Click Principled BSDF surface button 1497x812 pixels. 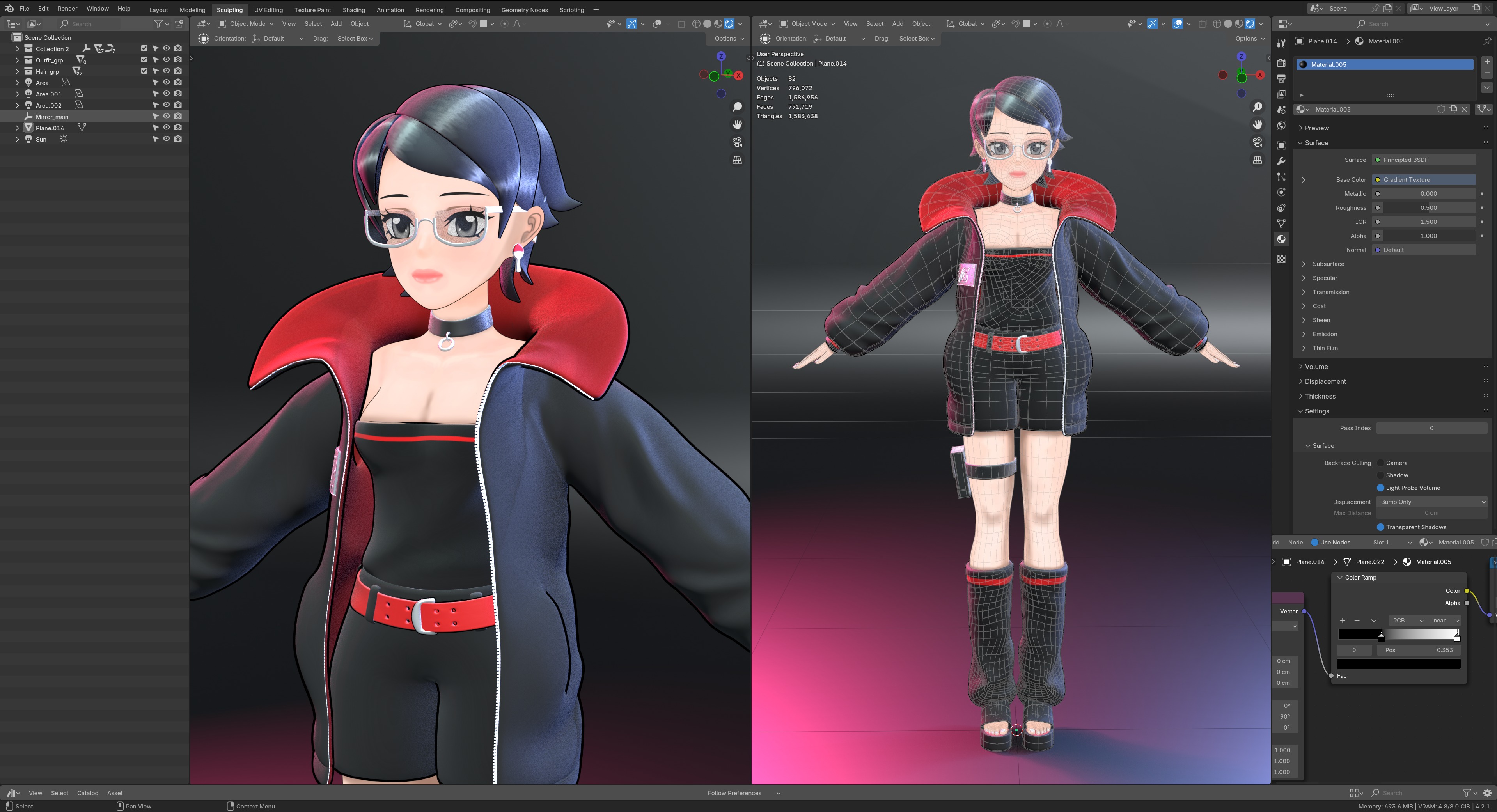click(x=1423, y=160)
